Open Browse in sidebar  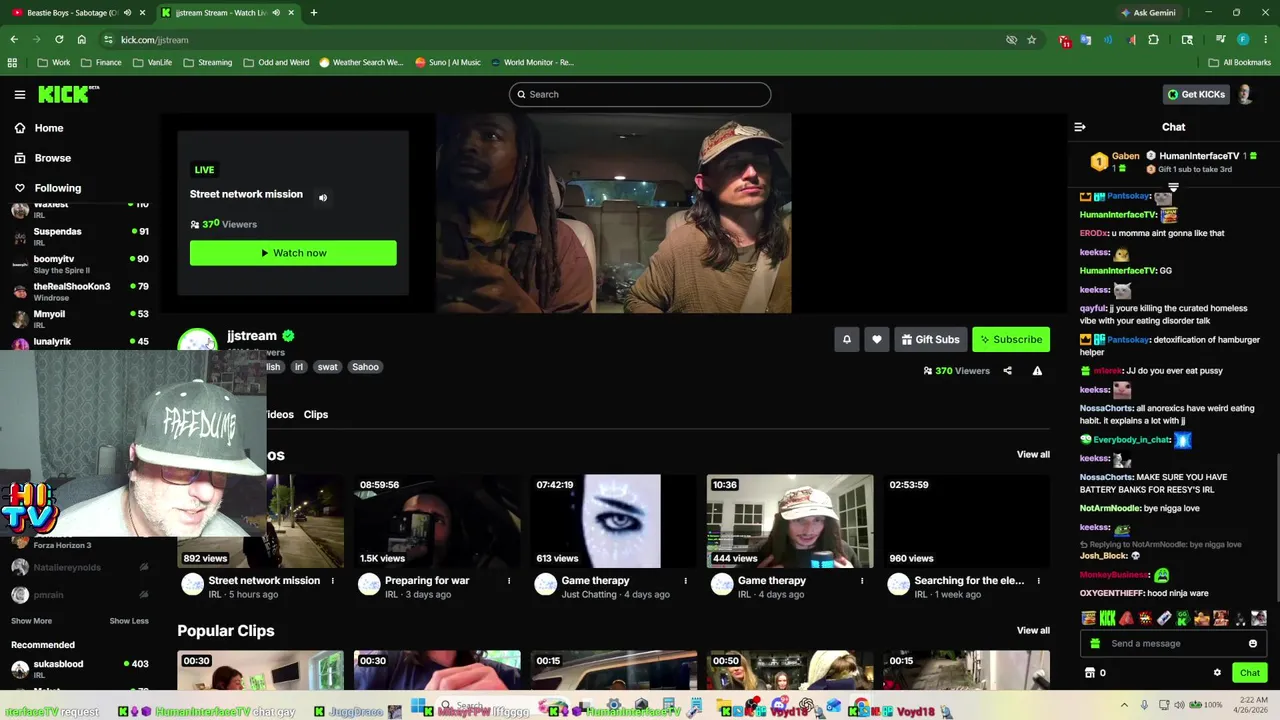pos(52,158)
